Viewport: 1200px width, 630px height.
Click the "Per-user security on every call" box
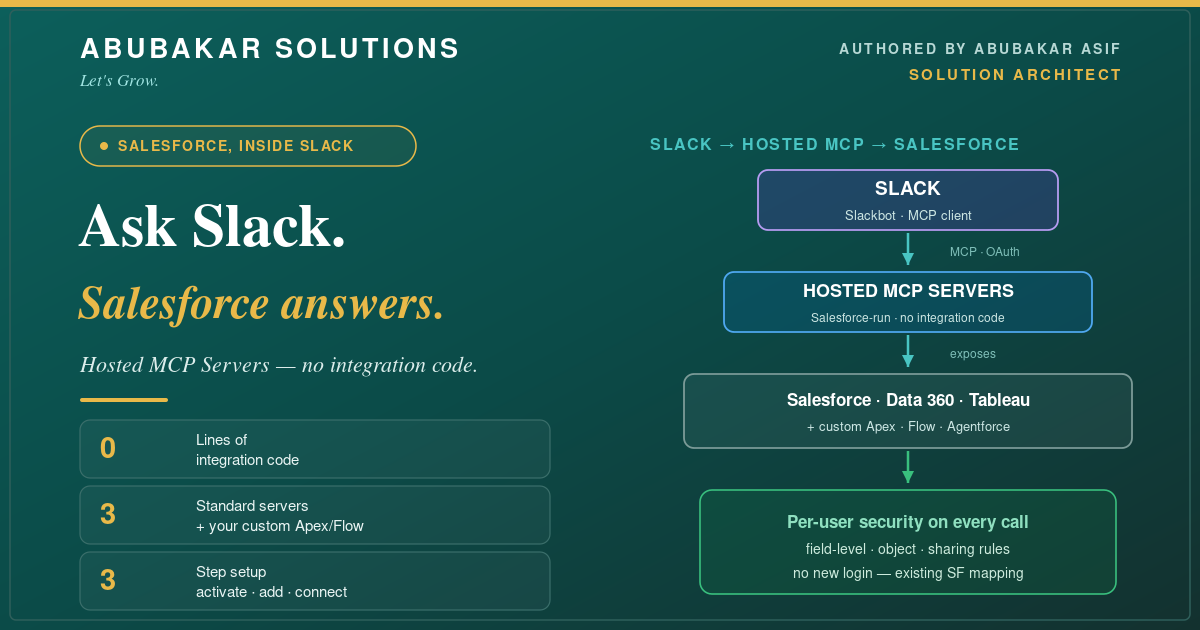pyautogui.click(x=908, y=542)
